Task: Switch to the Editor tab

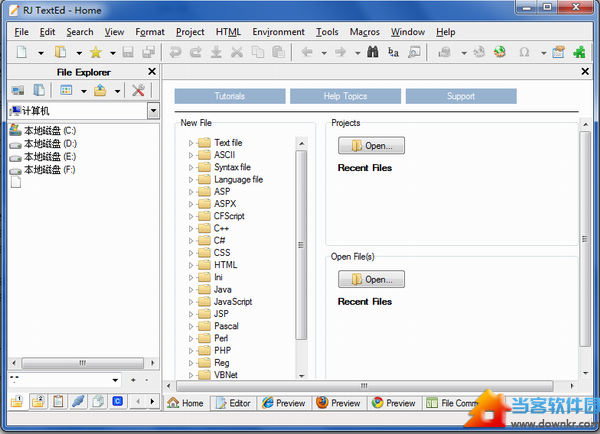Action: click(232, 403)
